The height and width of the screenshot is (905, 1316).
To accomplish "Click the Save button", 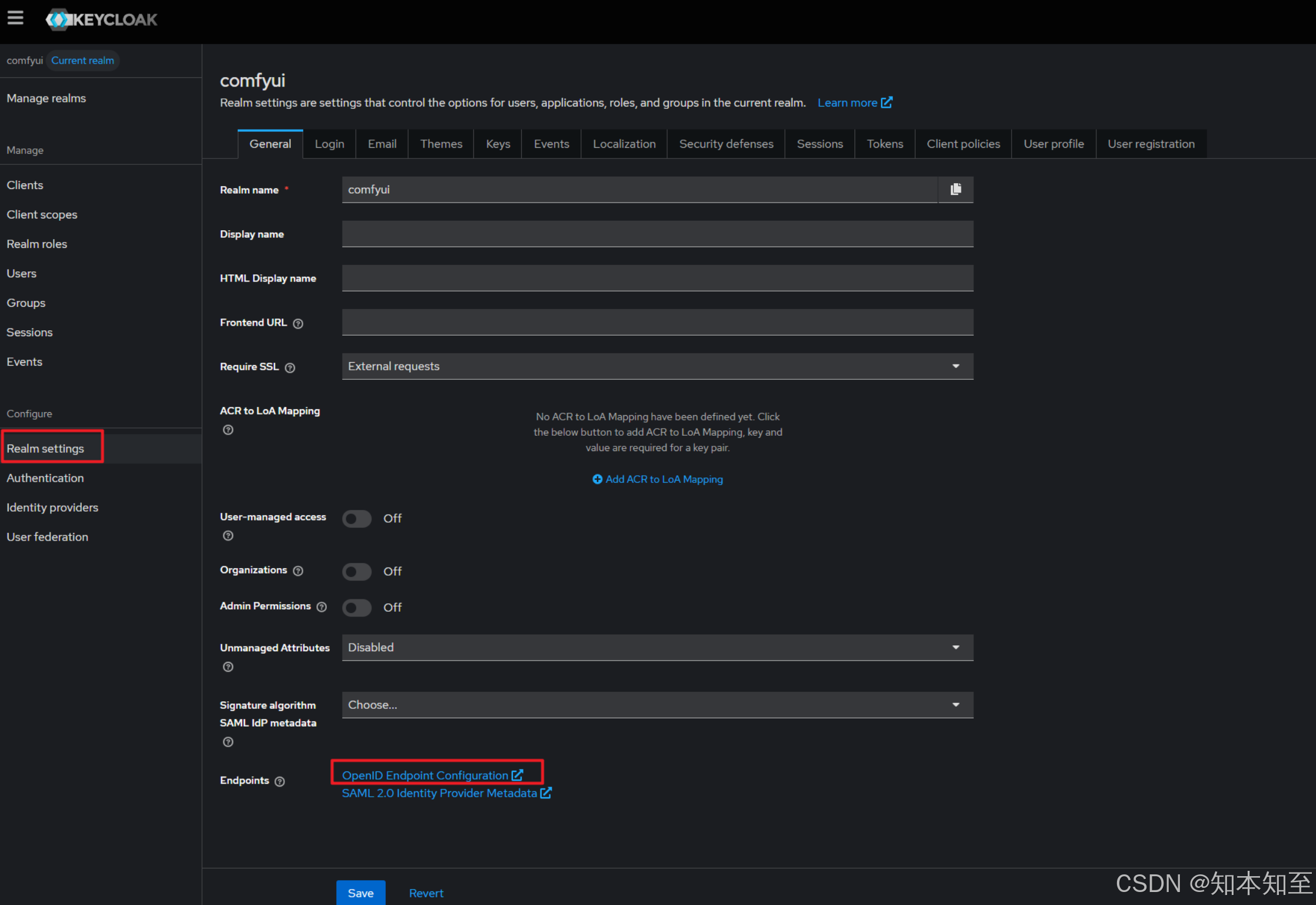I will [x=360, y=893].
